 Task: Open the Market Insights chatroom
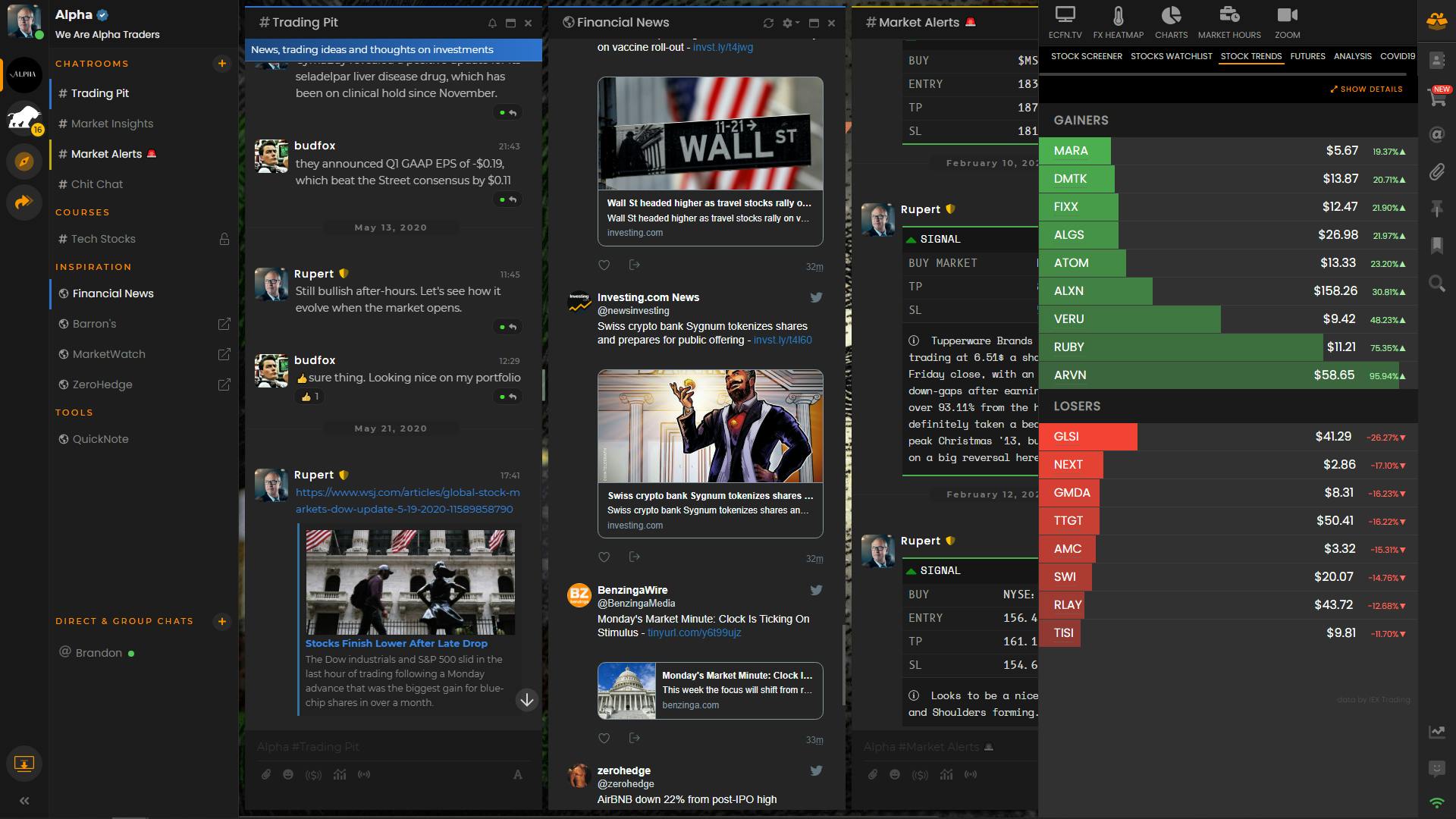pyautogui.click(x=144, y=124)
